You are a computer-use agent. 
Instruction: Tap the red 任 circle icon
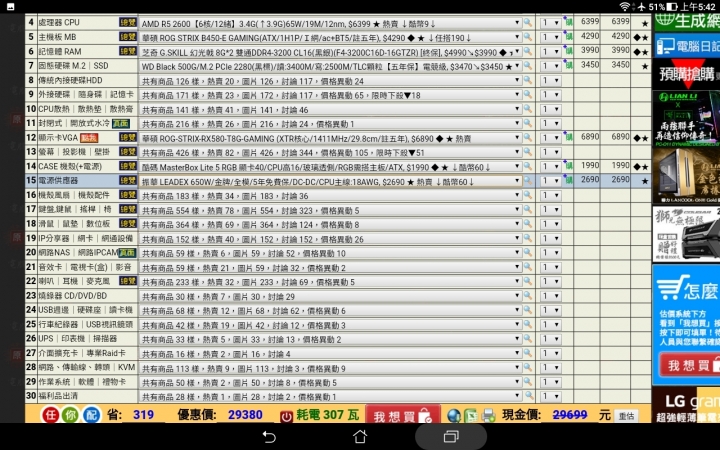tap(51, 415)
